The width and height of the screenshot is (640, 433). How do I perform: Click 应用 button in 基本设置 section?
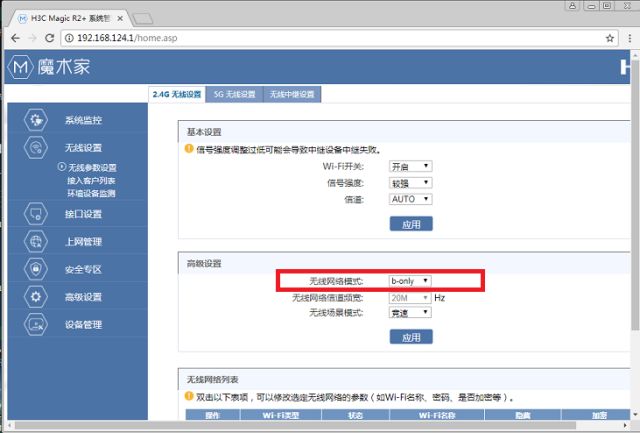click(411, 224)
